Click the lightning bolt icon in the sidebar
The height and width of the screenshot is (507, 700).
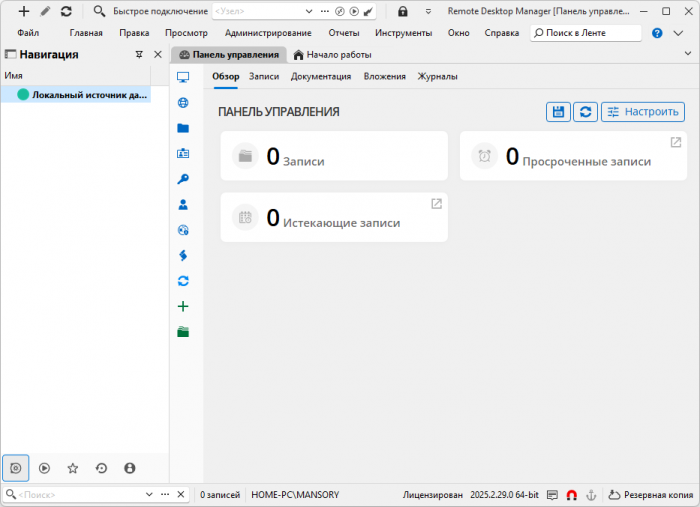click(x=183, y=255)
